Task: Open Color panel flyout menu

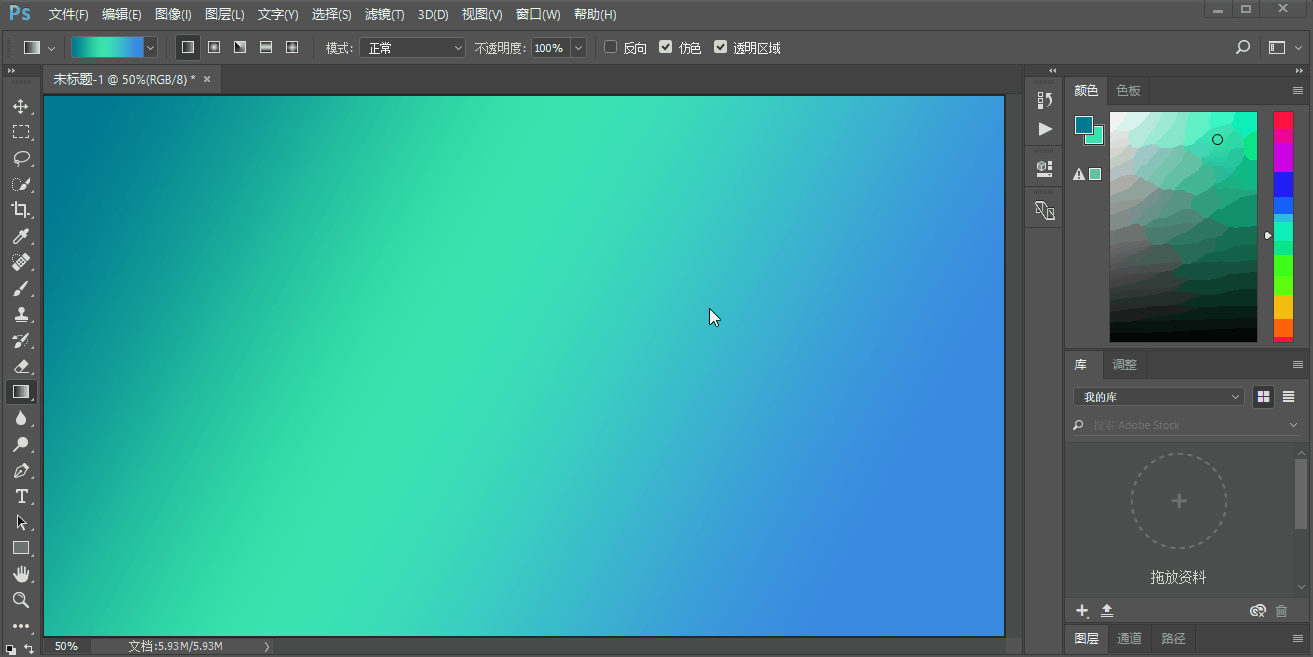Action: (1298, 91)
